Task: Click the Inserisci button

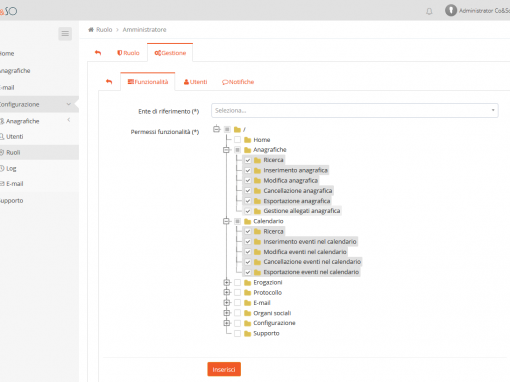Action: coord(224,369)
